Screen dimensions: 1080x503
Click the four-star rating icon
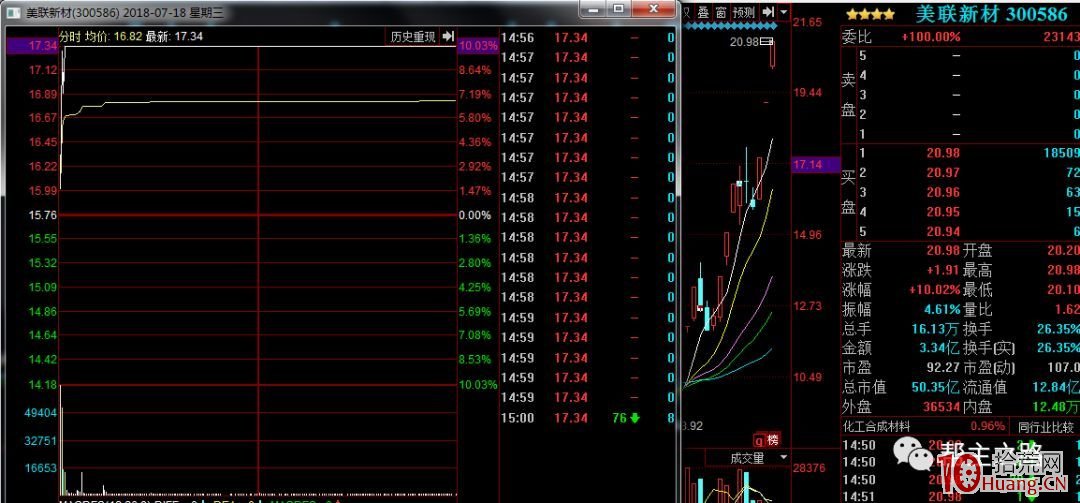coord(871,14)
